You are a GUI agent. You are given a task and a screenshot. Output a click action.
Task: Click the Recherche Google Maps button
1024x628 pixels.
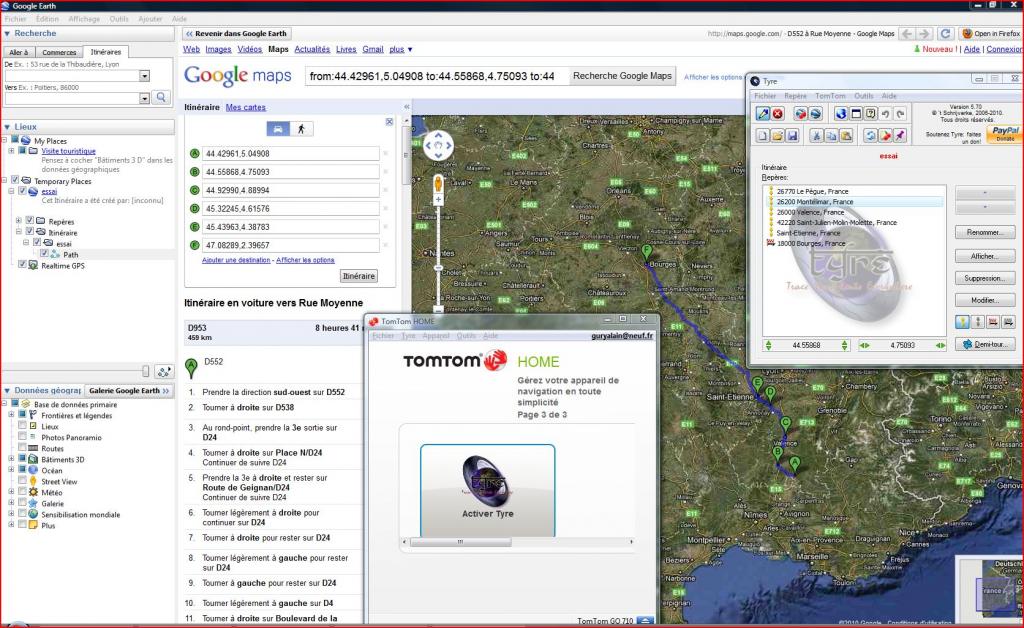coord(622,76)
